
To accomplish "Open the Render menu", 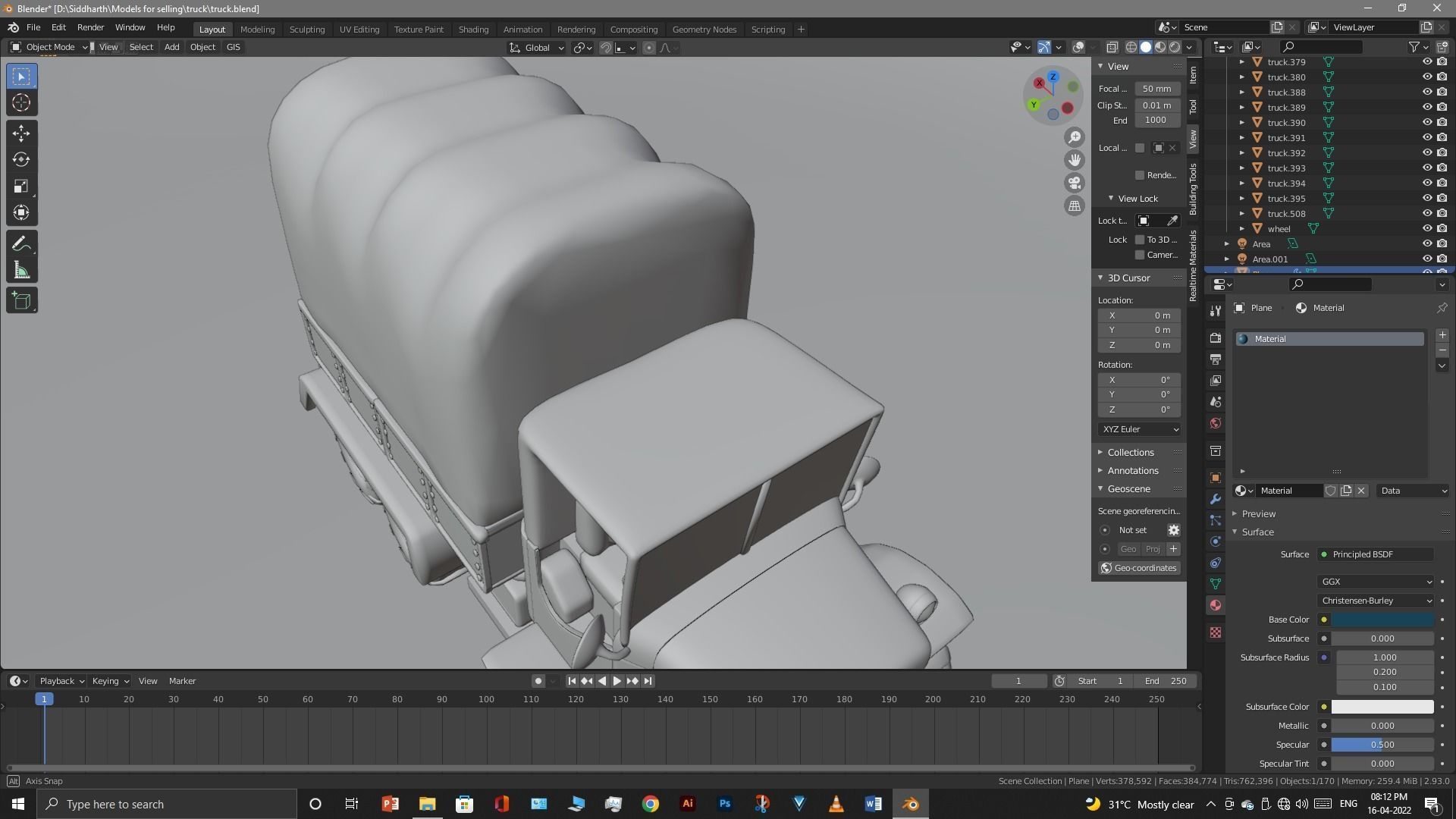I will [x=90, y=27].
